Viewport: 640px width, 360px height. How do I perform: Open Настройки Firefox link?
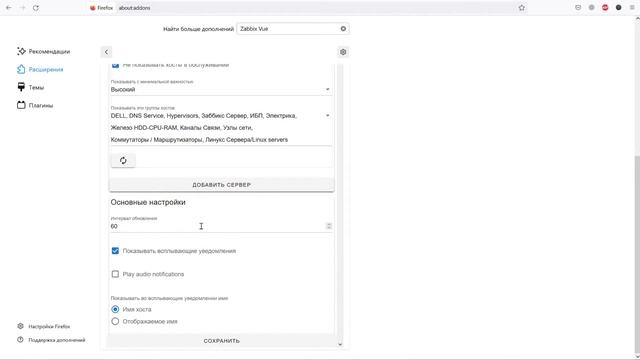pyautogui.click(x=44, y=327)
